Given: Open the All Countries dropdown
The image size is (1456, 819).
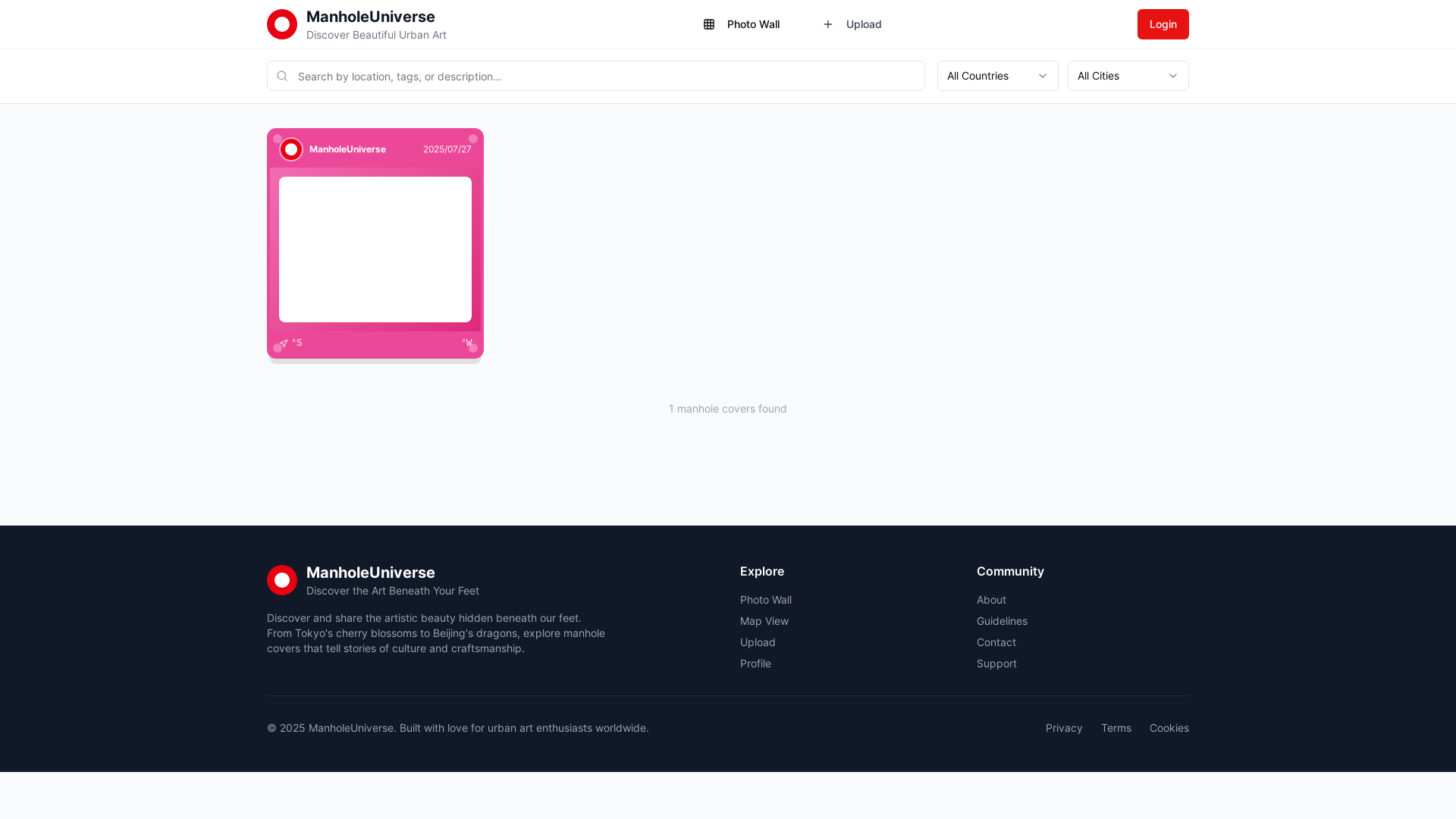Looking at the screenshot, I should pos(998,76).
